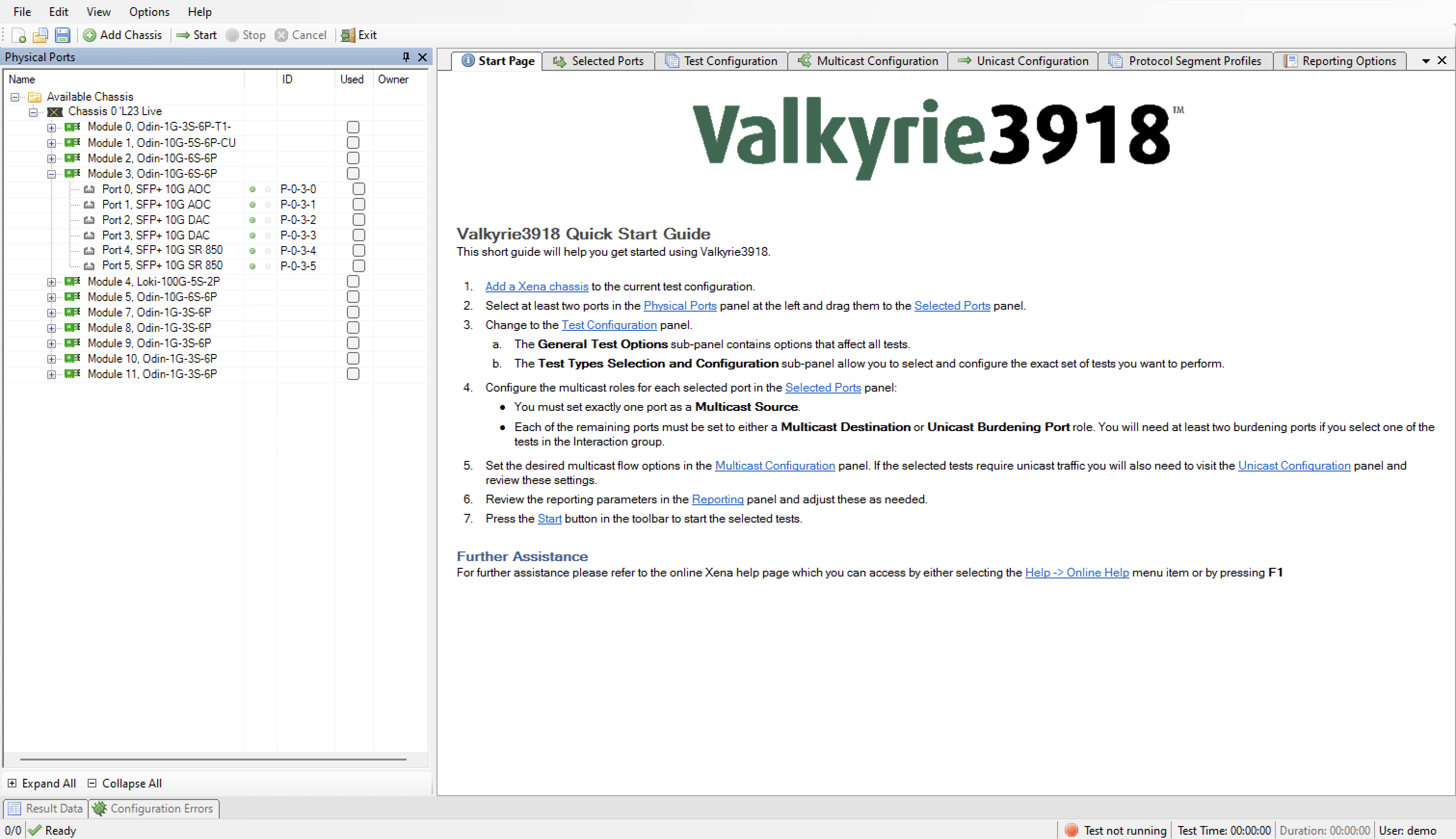Pin the Physical Ports panel
The height and width of the screenshot is (839, 1456).
(x=406, y=56)
